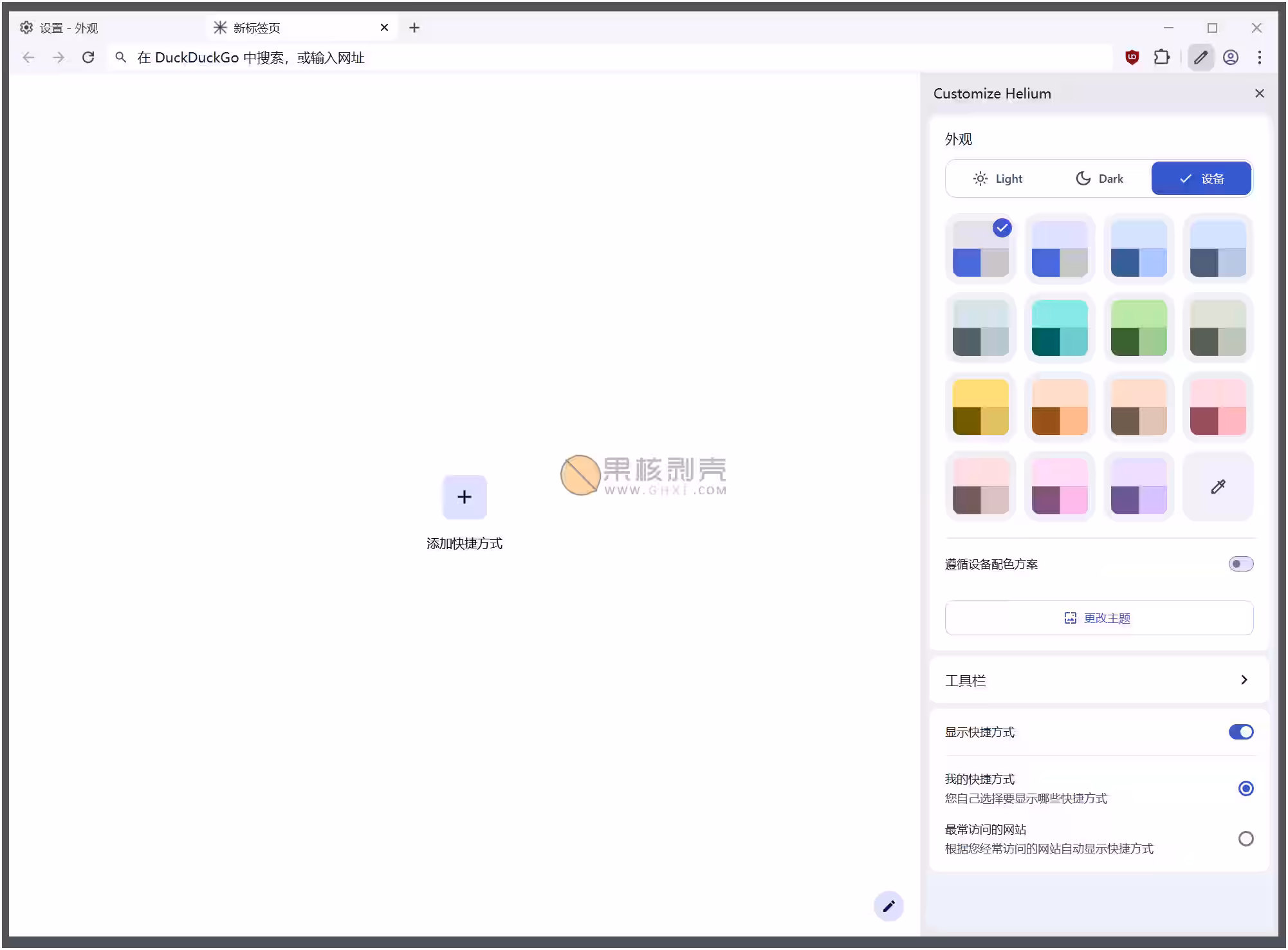The width and height of the screenshot is (1288, 950).
Task: Open the three-dot browser menu
Action: (1259, 57)
